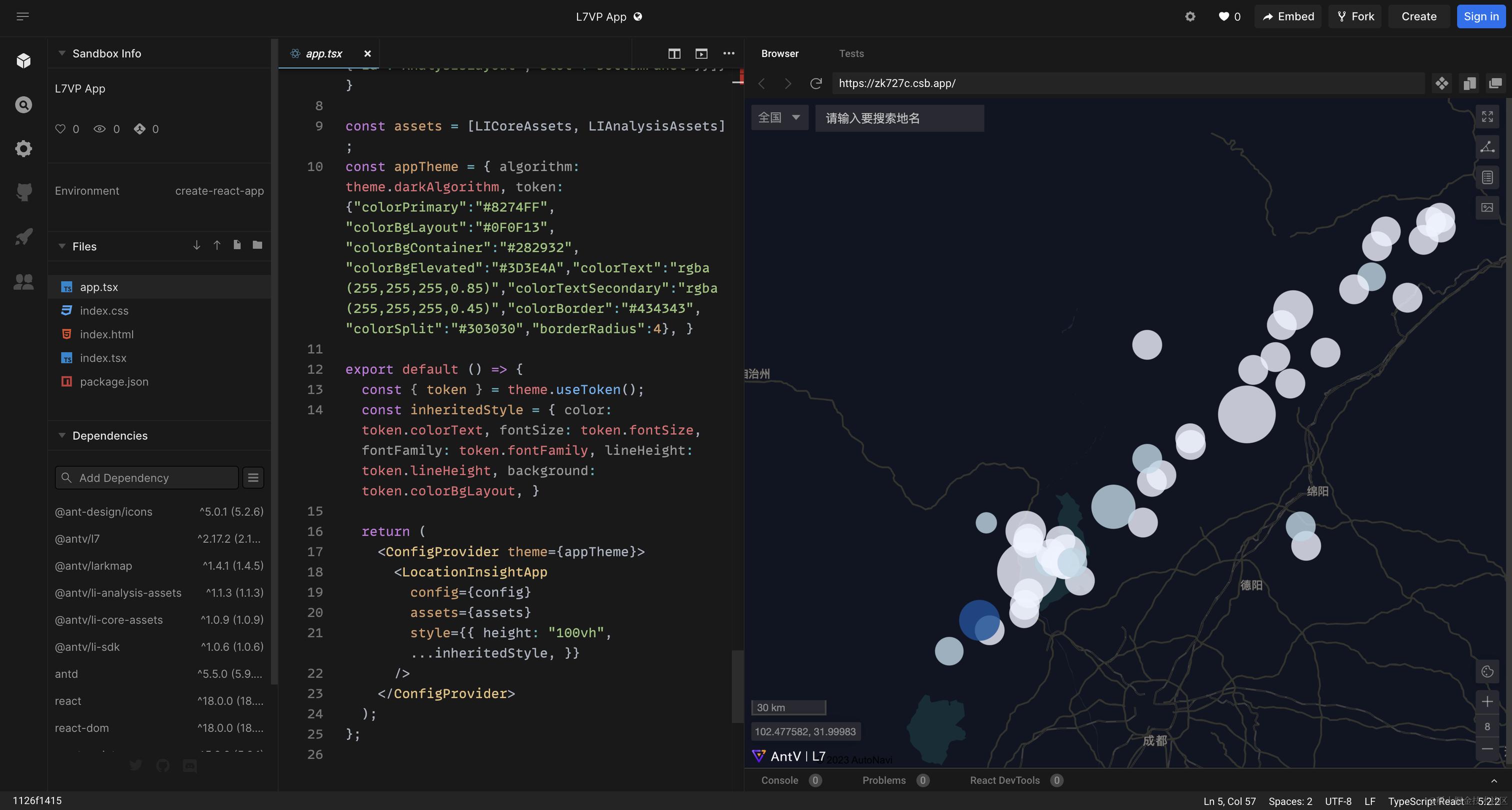Create new file in Files panel
Viewport: 1512px width, 810px height.
point(237,246)
